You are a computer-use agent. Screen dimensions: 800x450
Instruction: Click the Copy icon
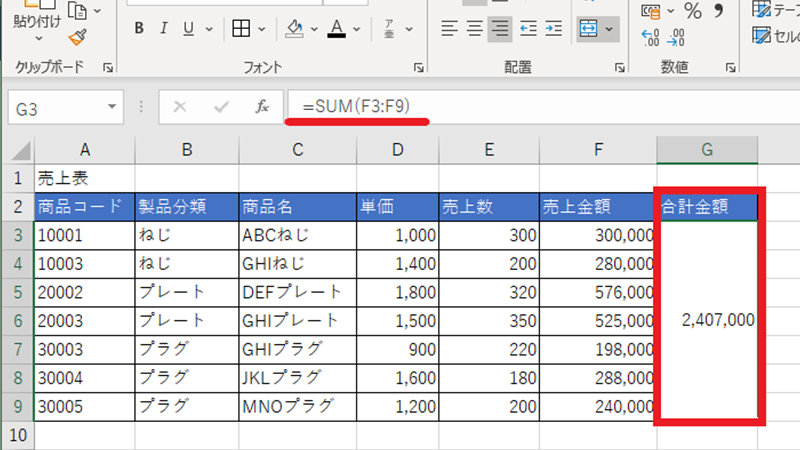[78, 11]
